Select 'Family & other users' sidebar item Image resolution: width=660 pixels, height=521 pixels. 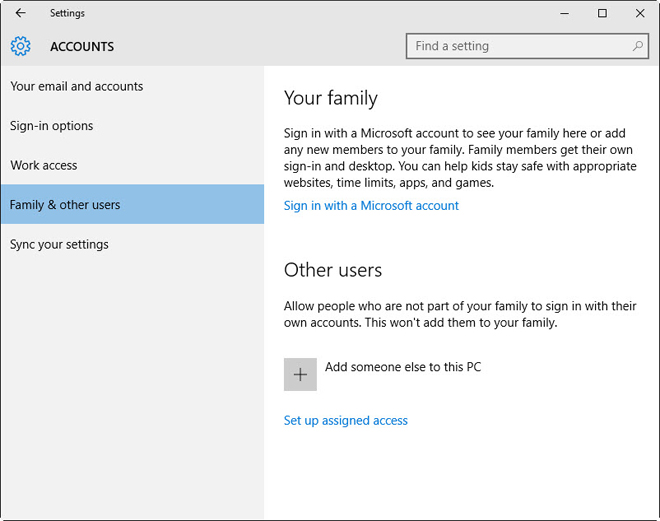pyautogui.click(x=65, y=205)
